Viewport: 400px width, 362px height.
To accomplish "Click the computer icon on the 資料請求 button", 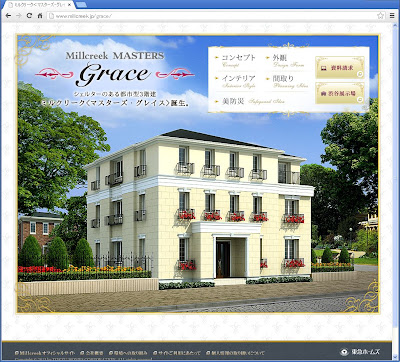I will coord(323,68).
